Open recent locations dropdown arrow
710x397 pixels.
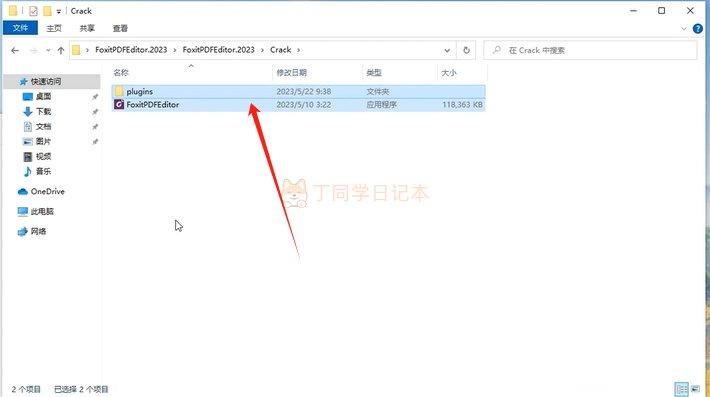point(48,50)
